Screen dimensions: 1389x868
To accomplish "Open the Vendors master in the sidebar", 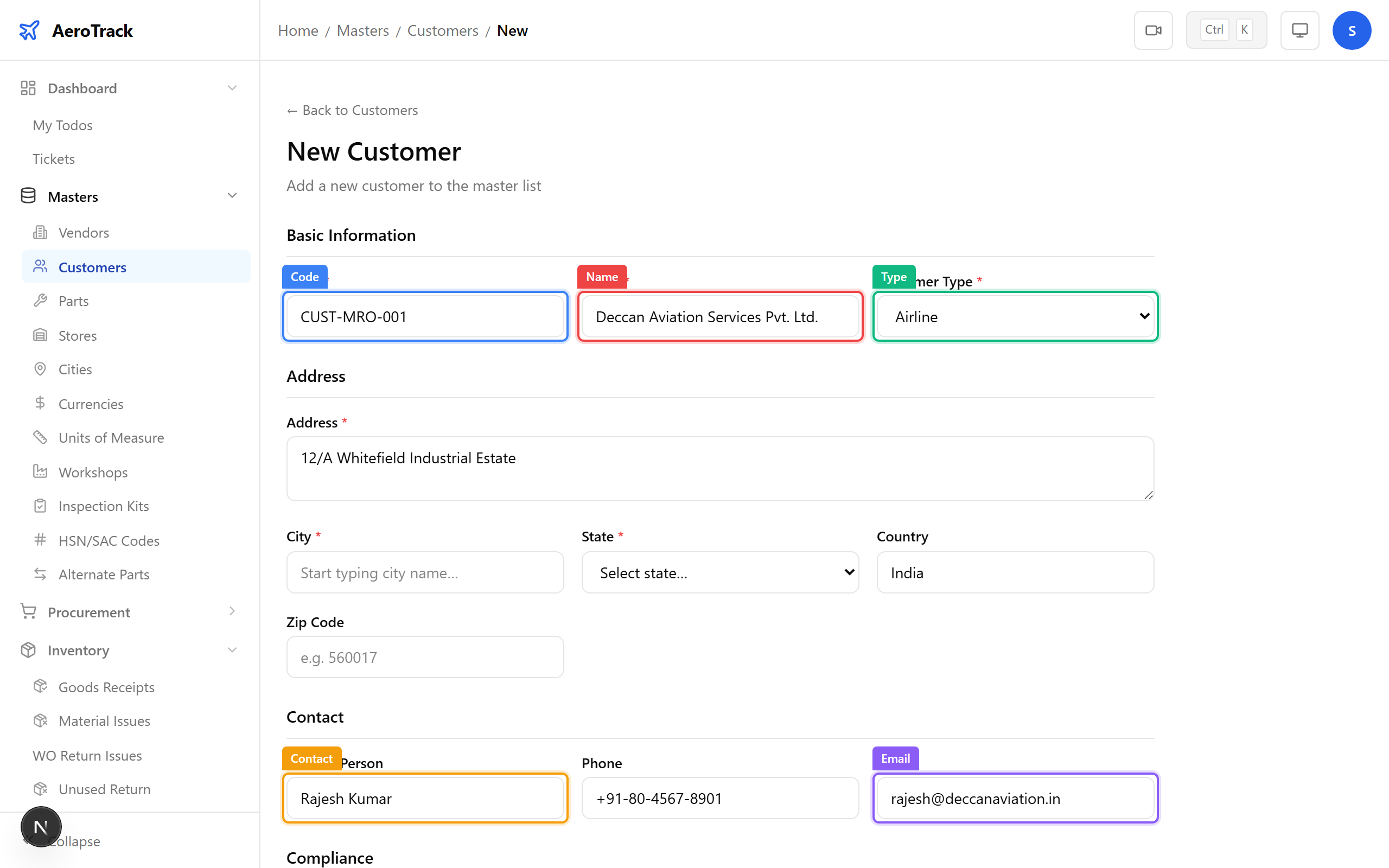I will [x=84, y=232].
